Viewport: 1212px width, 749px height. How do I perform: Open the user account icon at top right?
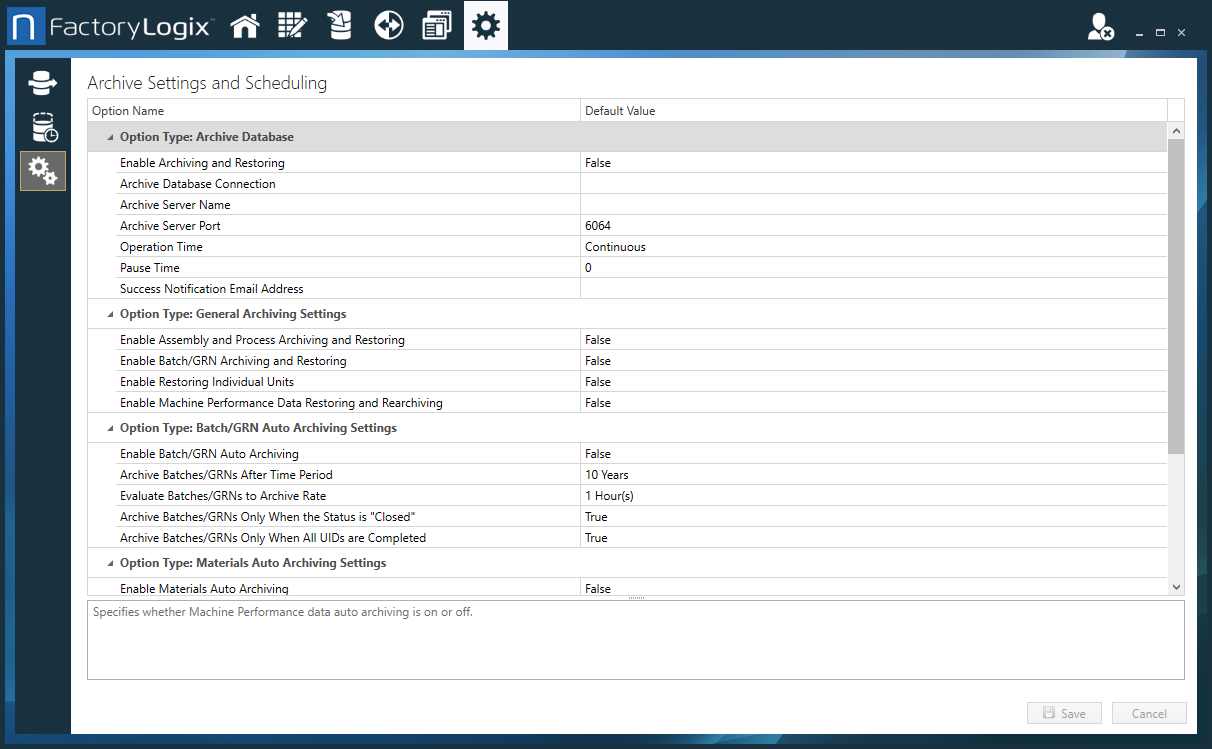click(x=1098, y=27)
